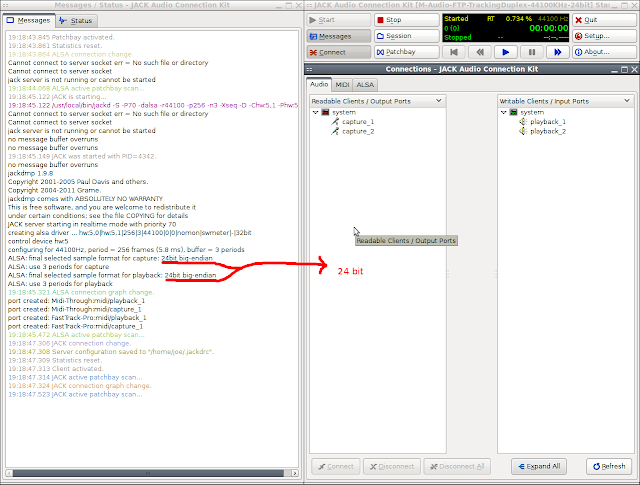Open Writable Clients header sort arrow
640x485 pixels.
627,101
